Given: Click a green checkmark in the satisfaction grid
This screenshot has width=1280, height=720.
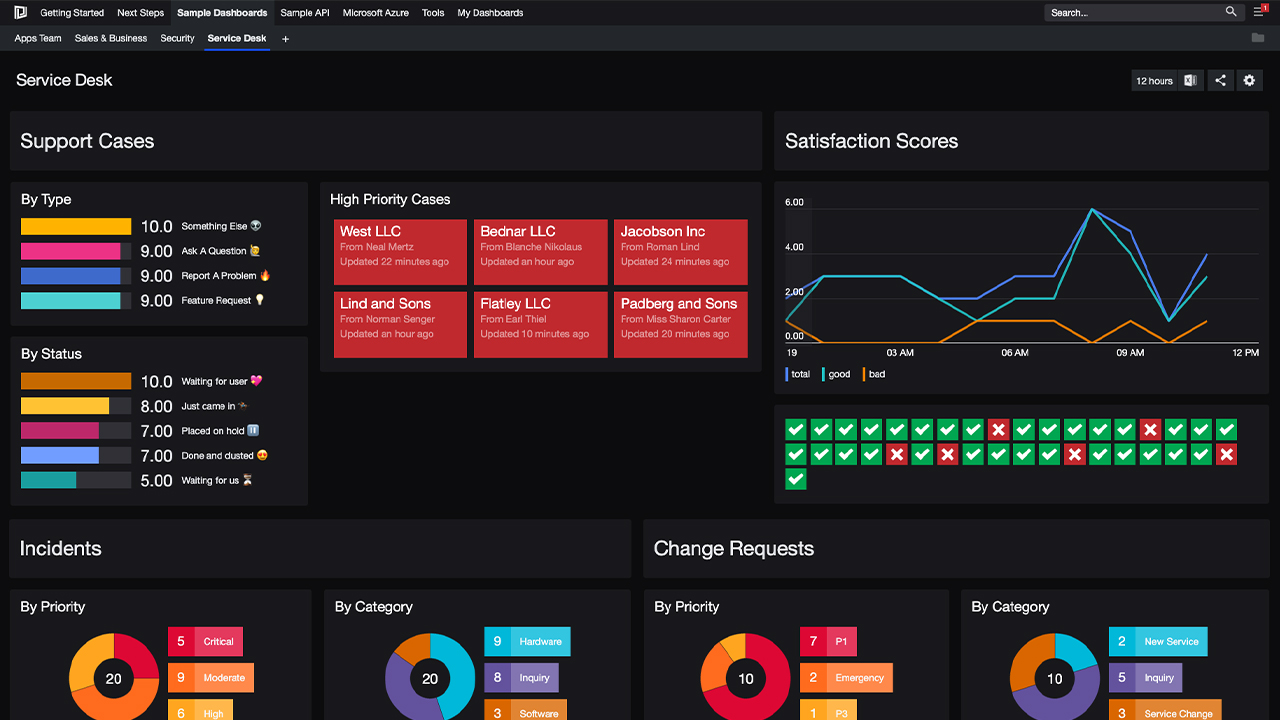Looking at the screenshot, I should (x=795, y=429).
